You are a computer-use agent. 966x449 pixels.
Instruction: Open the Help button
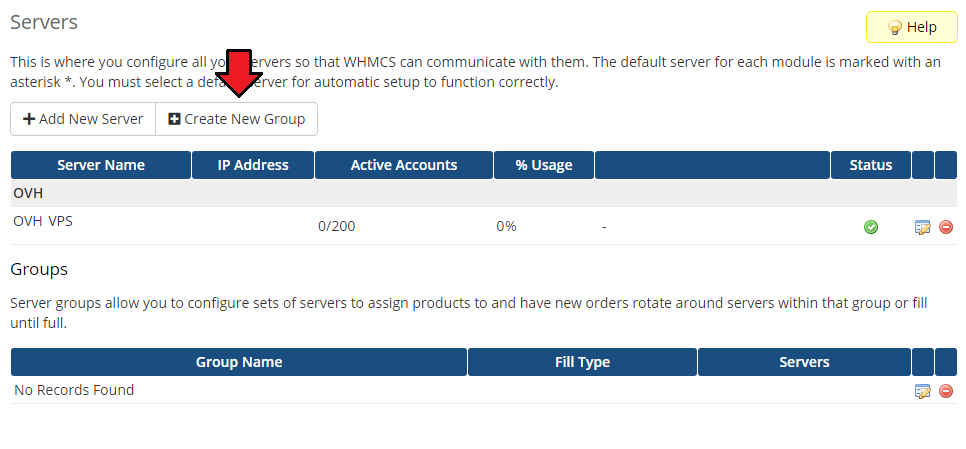(911, 27)
